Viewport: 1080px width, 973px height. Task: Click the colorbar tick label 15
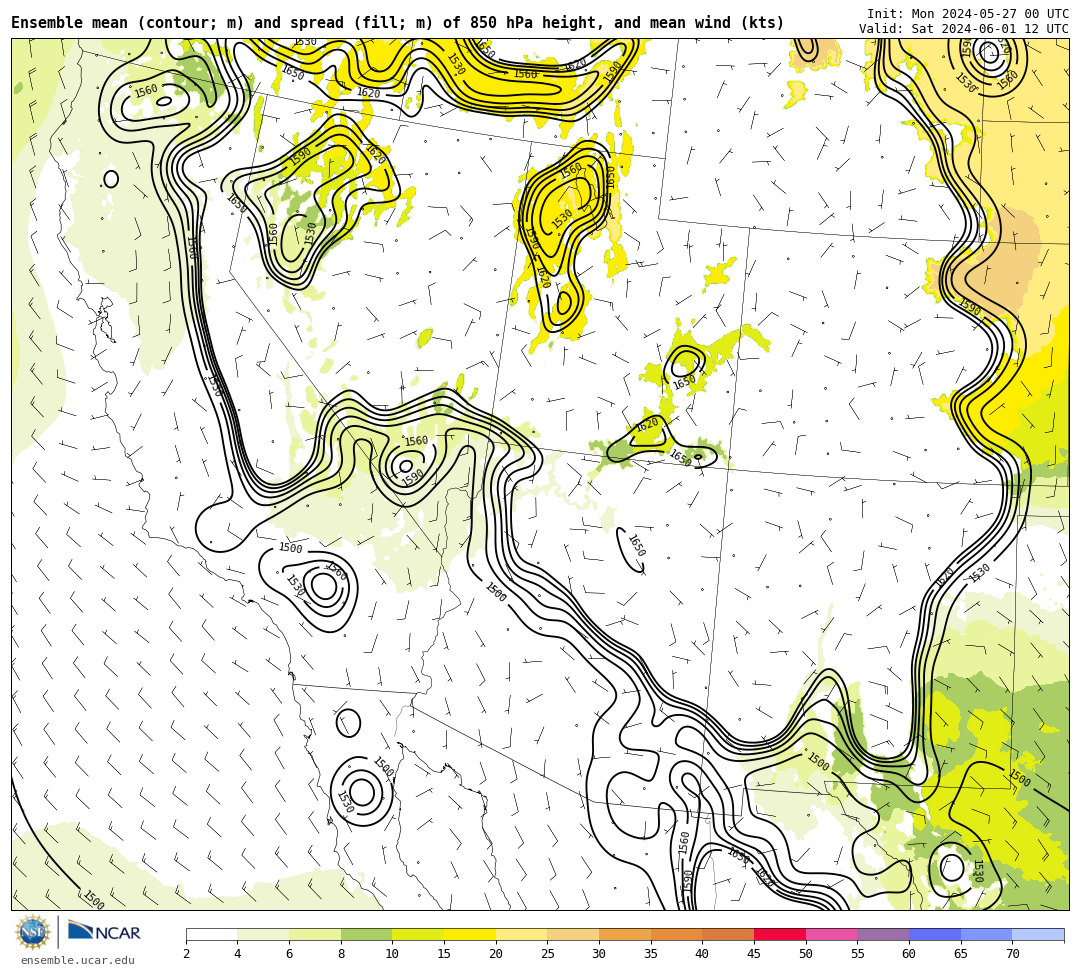[444, 954]
